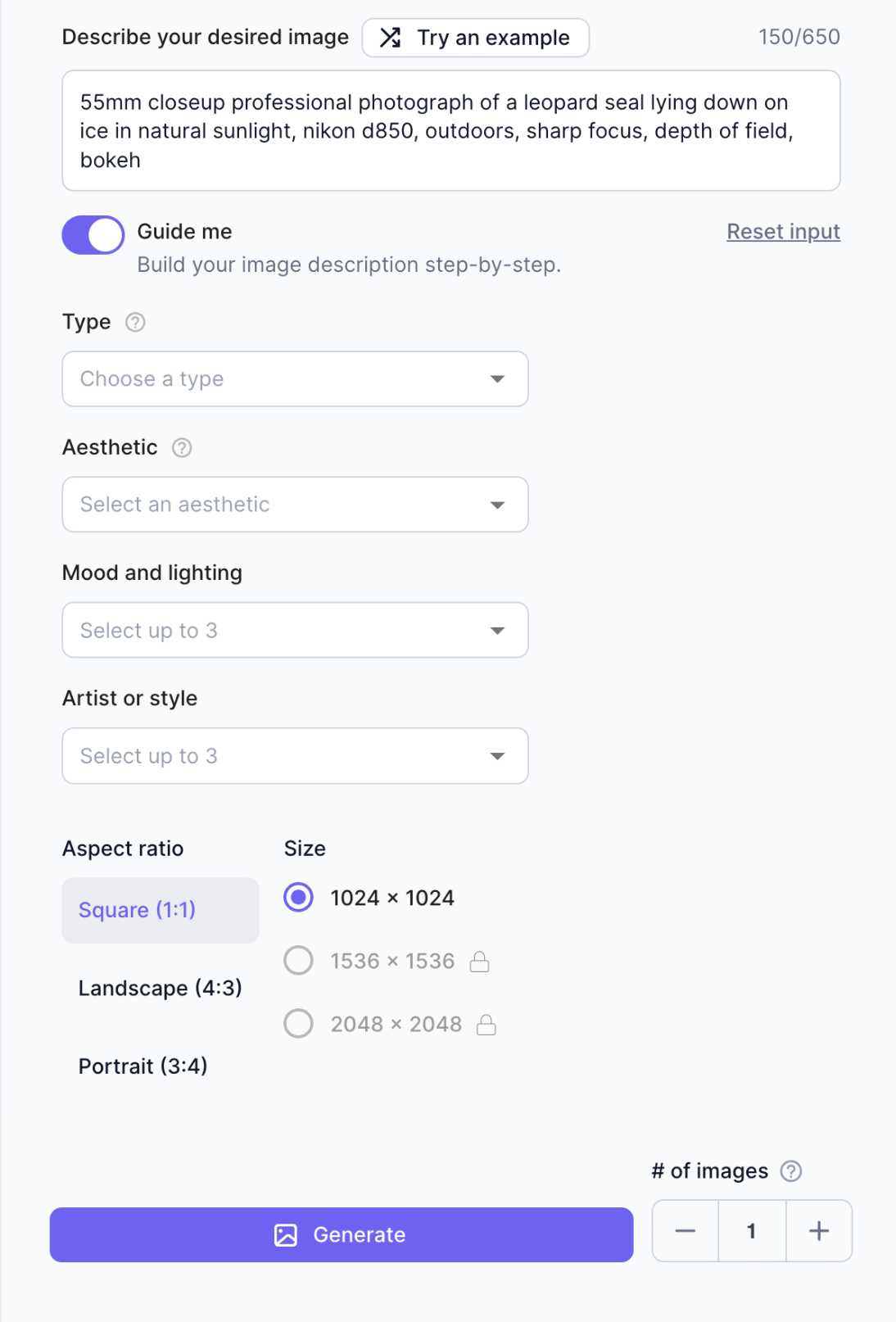
Task: Turn off the Guide me toggle
Action: [x=93, y=235]
